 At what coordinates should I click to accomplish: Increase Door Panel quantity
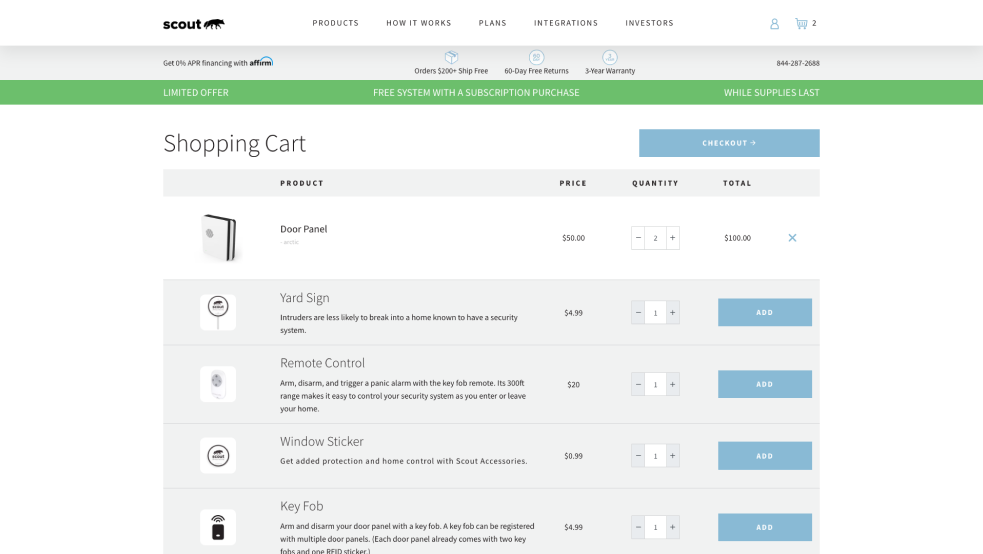click(672, 238)
